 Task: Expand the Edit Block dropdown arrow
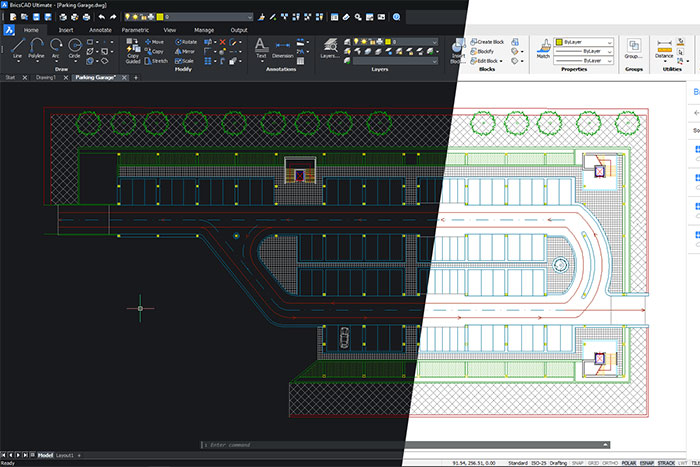(x=501, y=61)
